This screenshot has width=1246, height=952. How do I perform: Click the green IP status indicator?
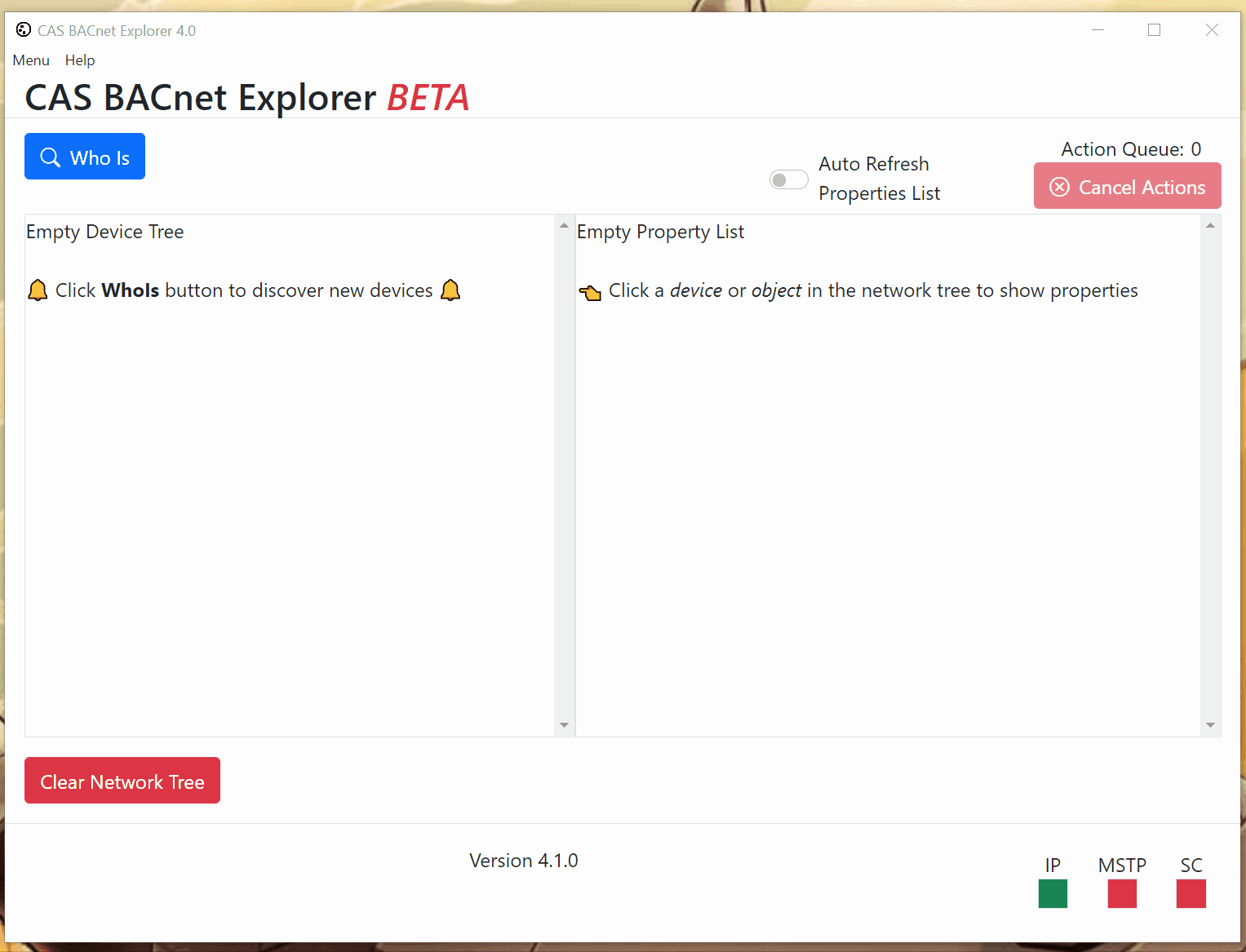coord(1053,893)
